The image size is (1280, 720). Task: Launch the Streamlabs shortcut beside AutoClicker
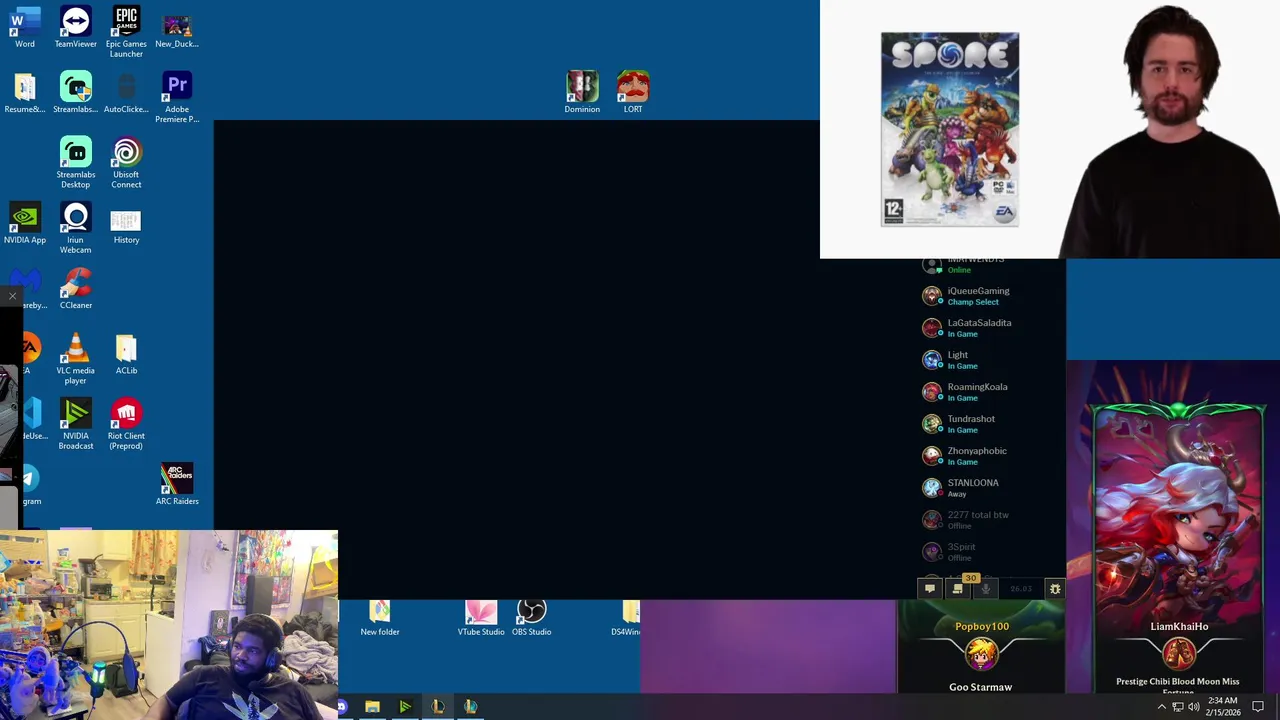tap(76, 93)
